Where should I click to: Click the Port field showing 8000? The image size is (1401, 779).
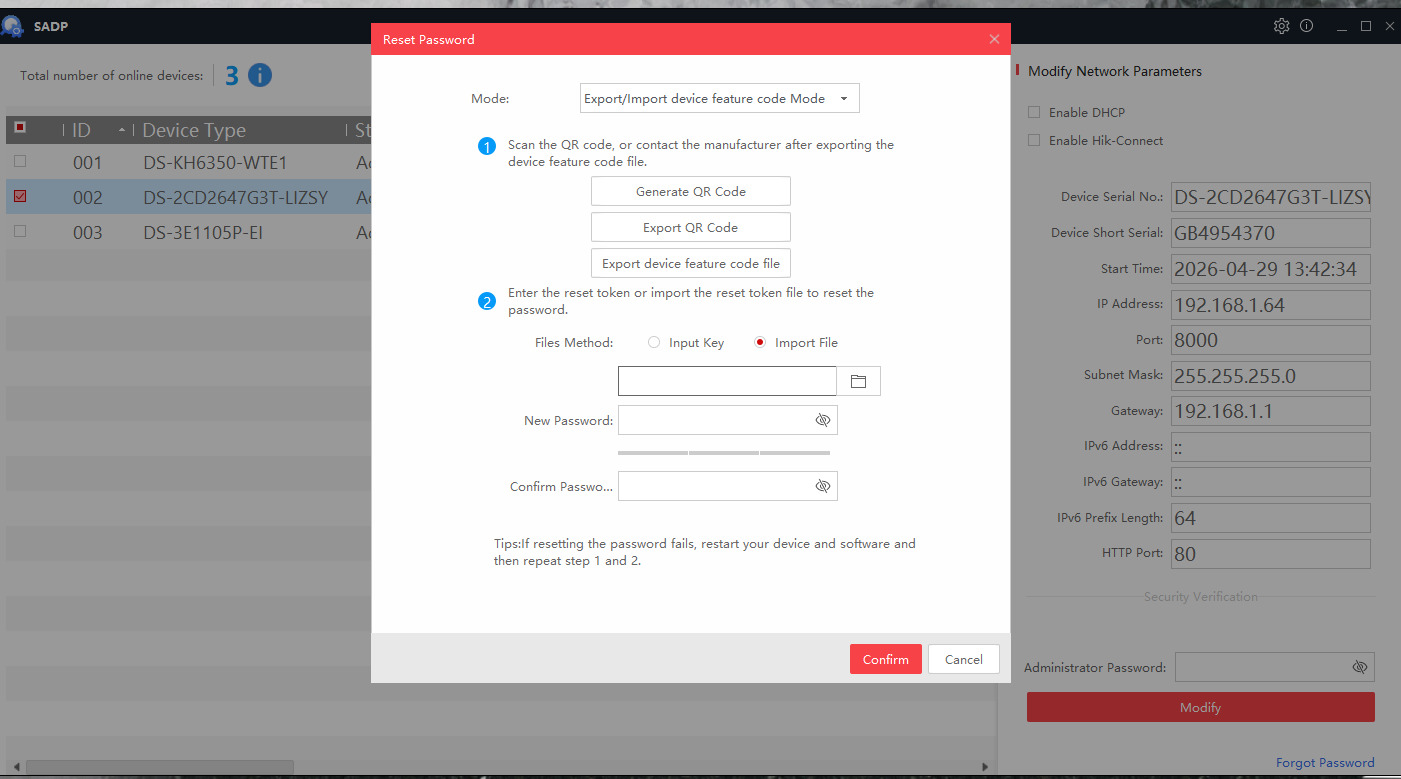pos(1270,339)
